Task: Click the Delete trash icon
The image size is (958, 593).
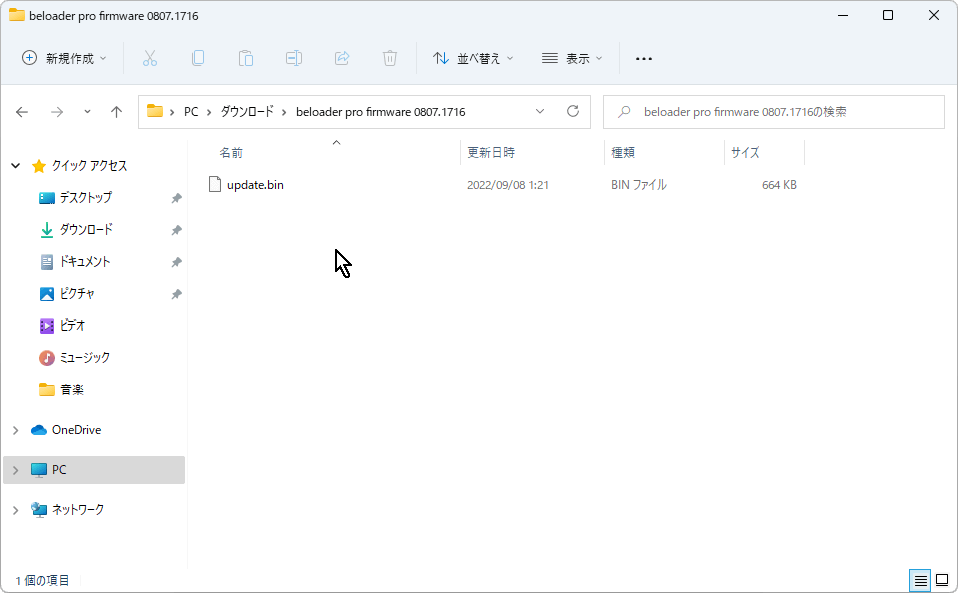Action: 390,58
